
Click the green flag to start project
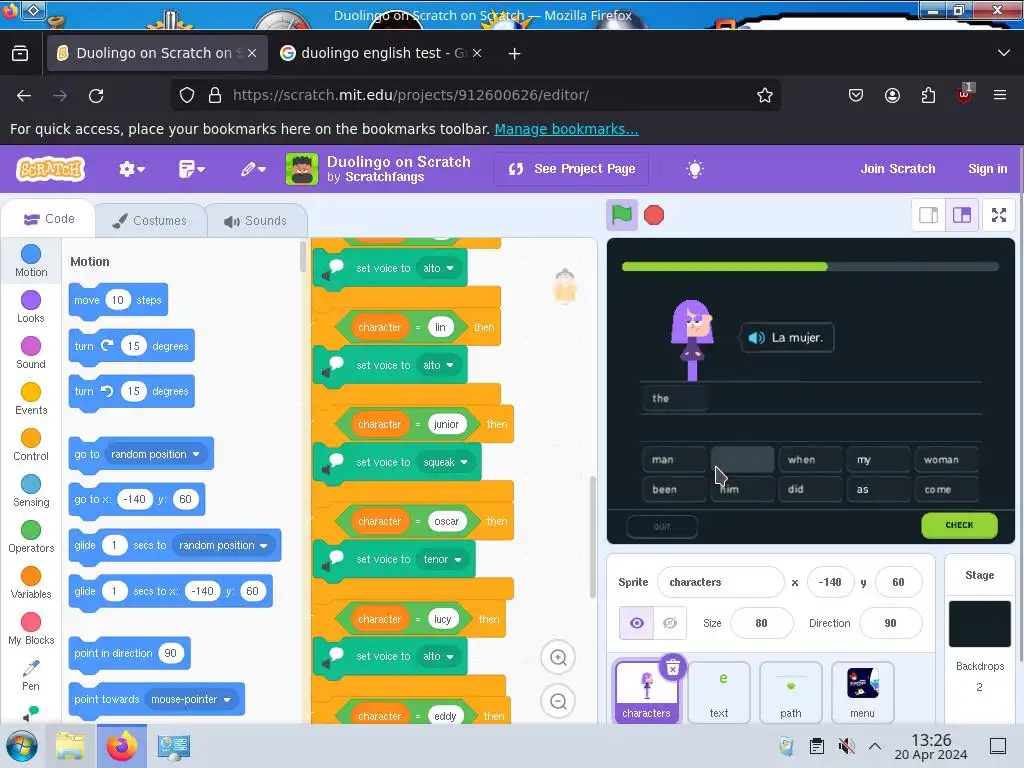pos(622,215)
